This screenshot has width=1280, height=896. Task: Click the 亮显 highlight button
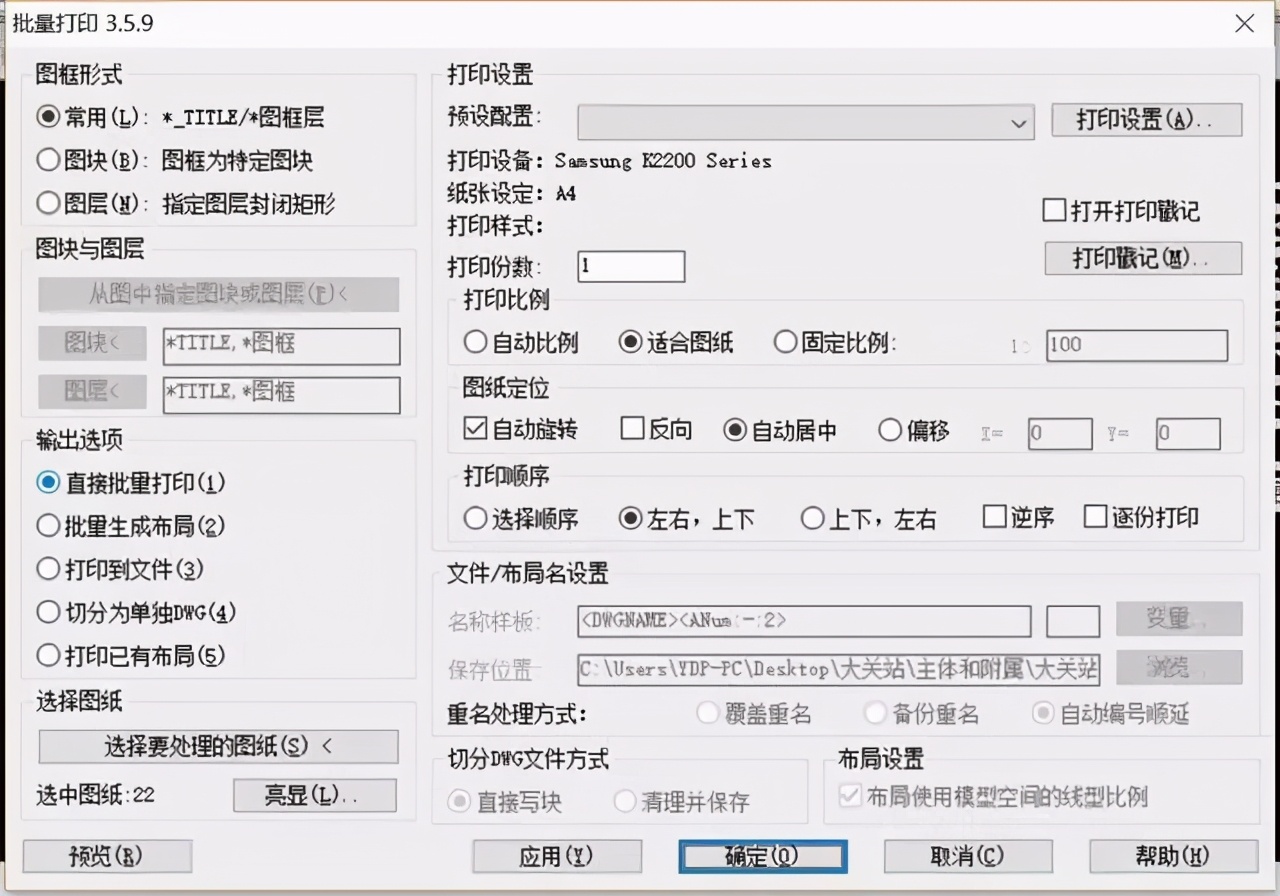314,794
